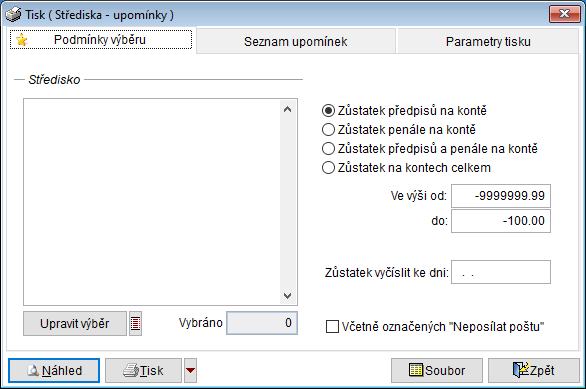Focus the Zůstatek vyčíslit ke dni date field
586x389 pixels.
tap(501, 272)
